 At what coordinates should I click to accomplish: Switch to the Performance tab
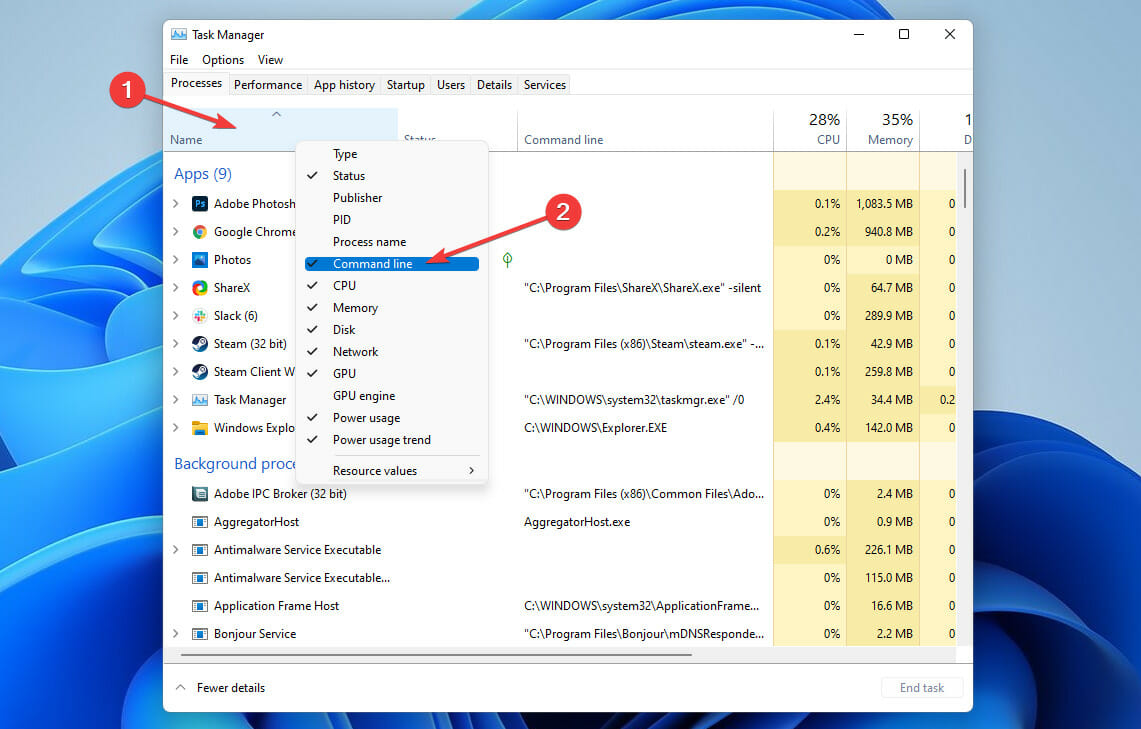pos(268,85)
